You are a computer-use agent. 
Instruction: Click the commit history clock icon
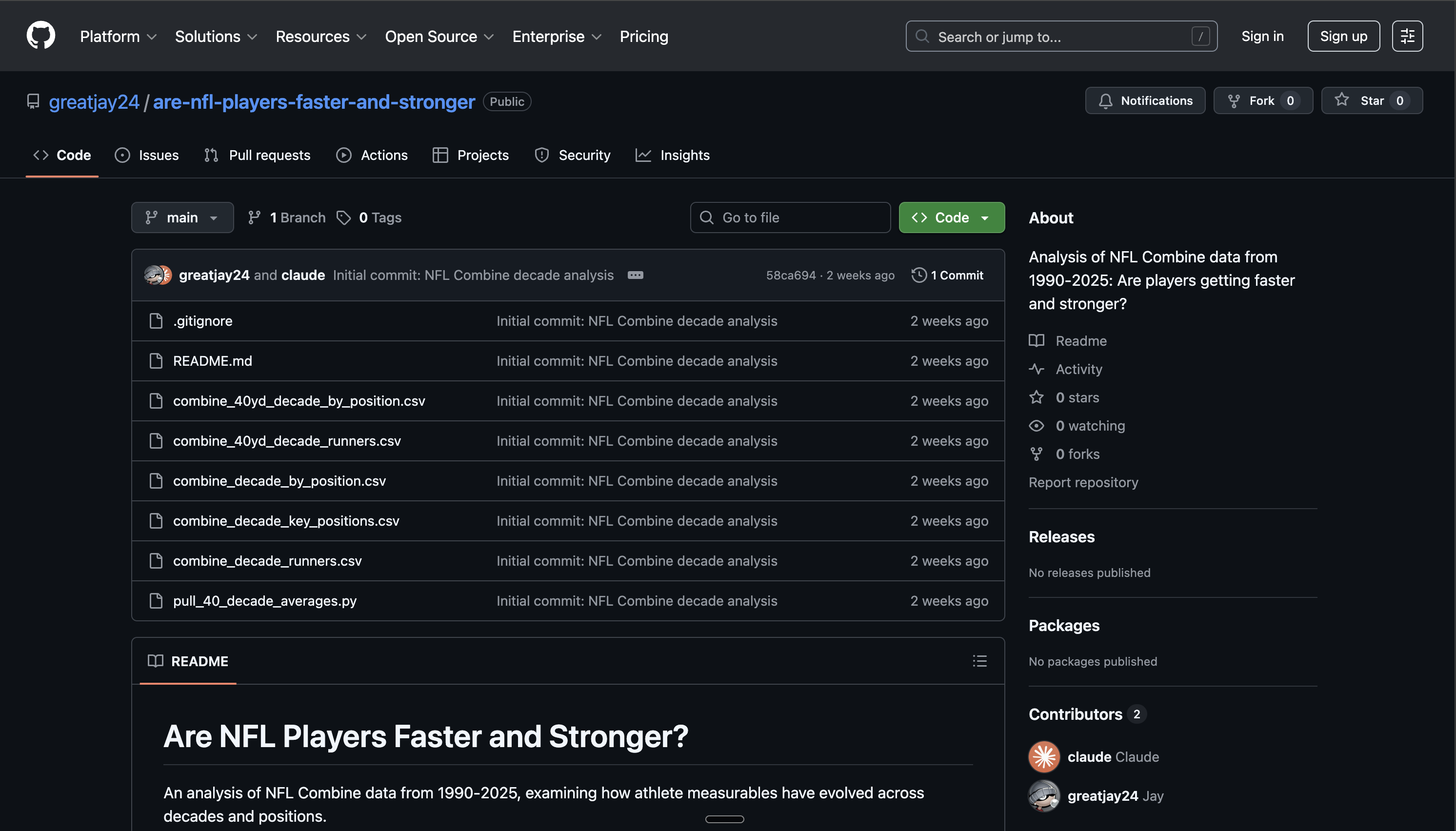coord(918,275)
